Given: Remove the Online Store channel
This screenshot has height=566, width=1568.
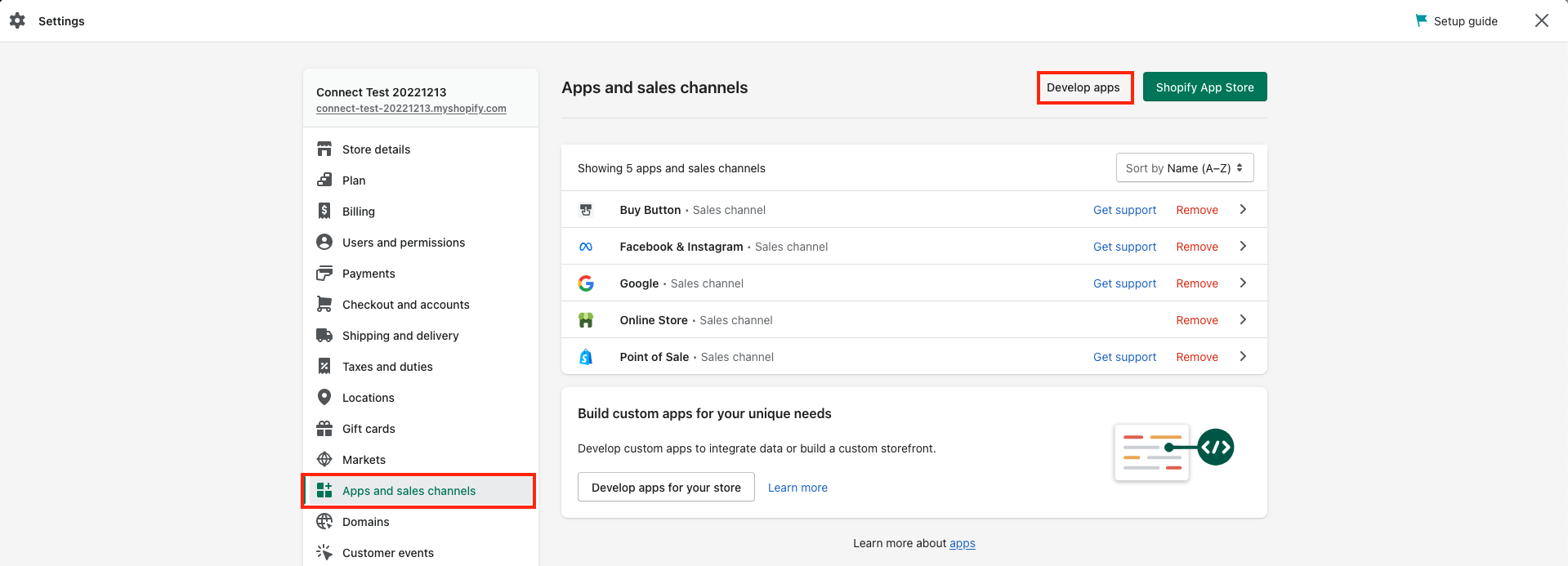Looking at the screenshot, I should coord(1197,320).
